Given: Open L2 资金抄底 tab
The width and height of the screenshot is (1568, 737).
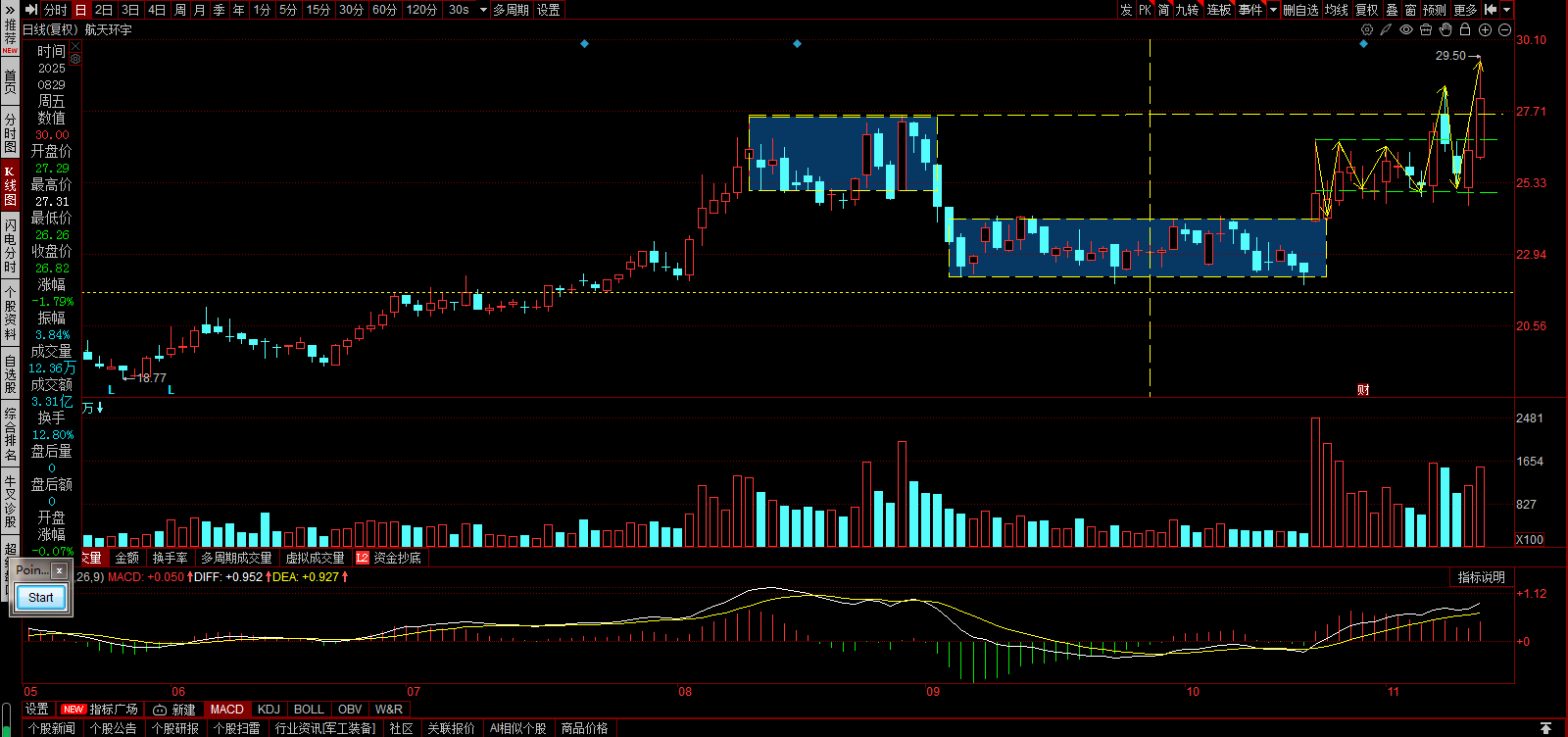Looking at the screenshot, I should (x=389, y=558).
